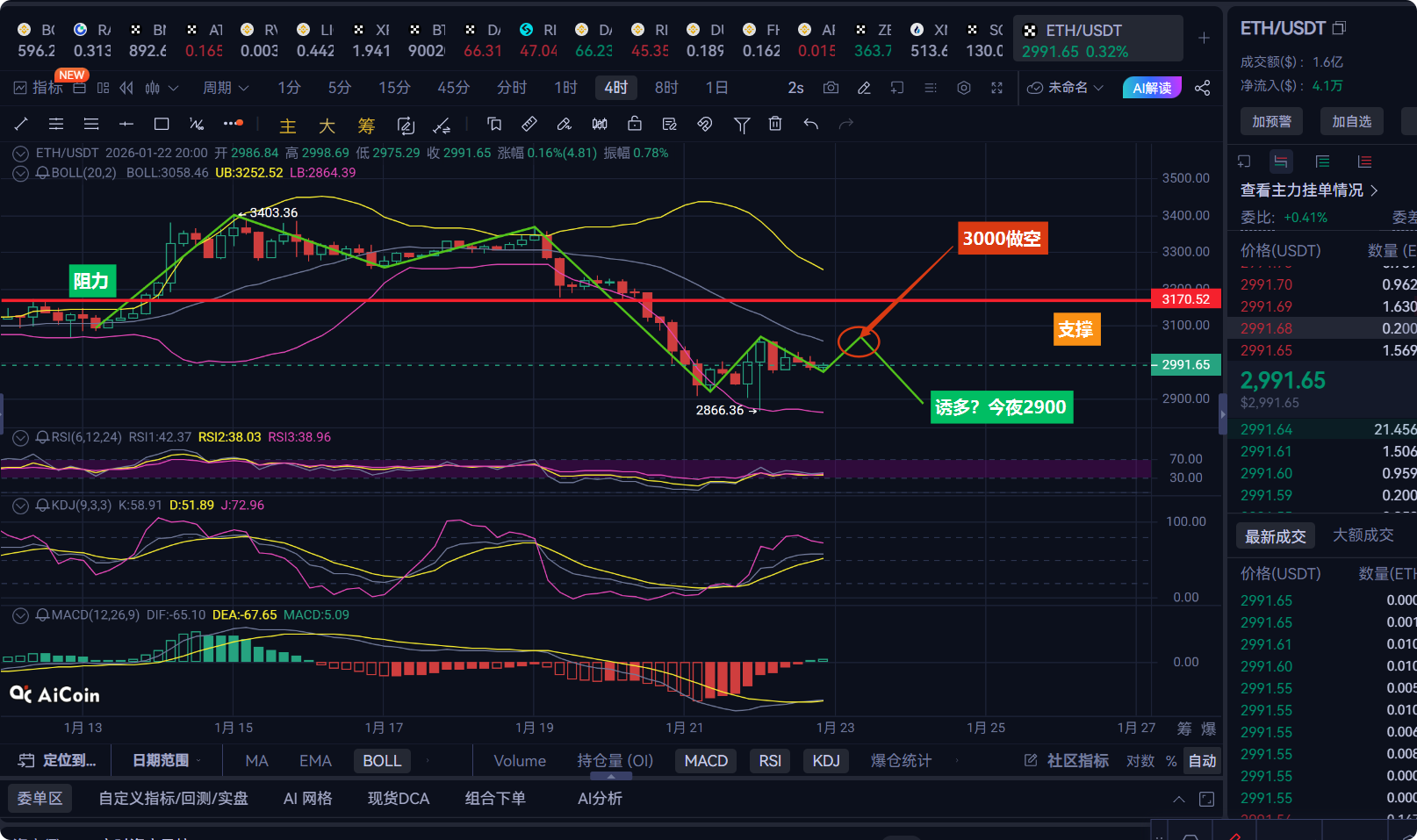Viewport: 1417px width, 840px height.
Task: Select the ruler measurement tool
Action: tap(529, 124)
